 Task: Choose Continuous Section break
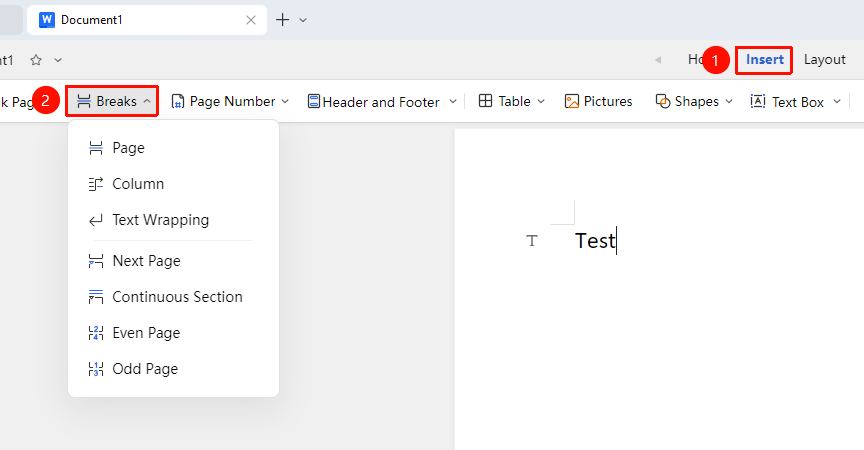point(173,297)
